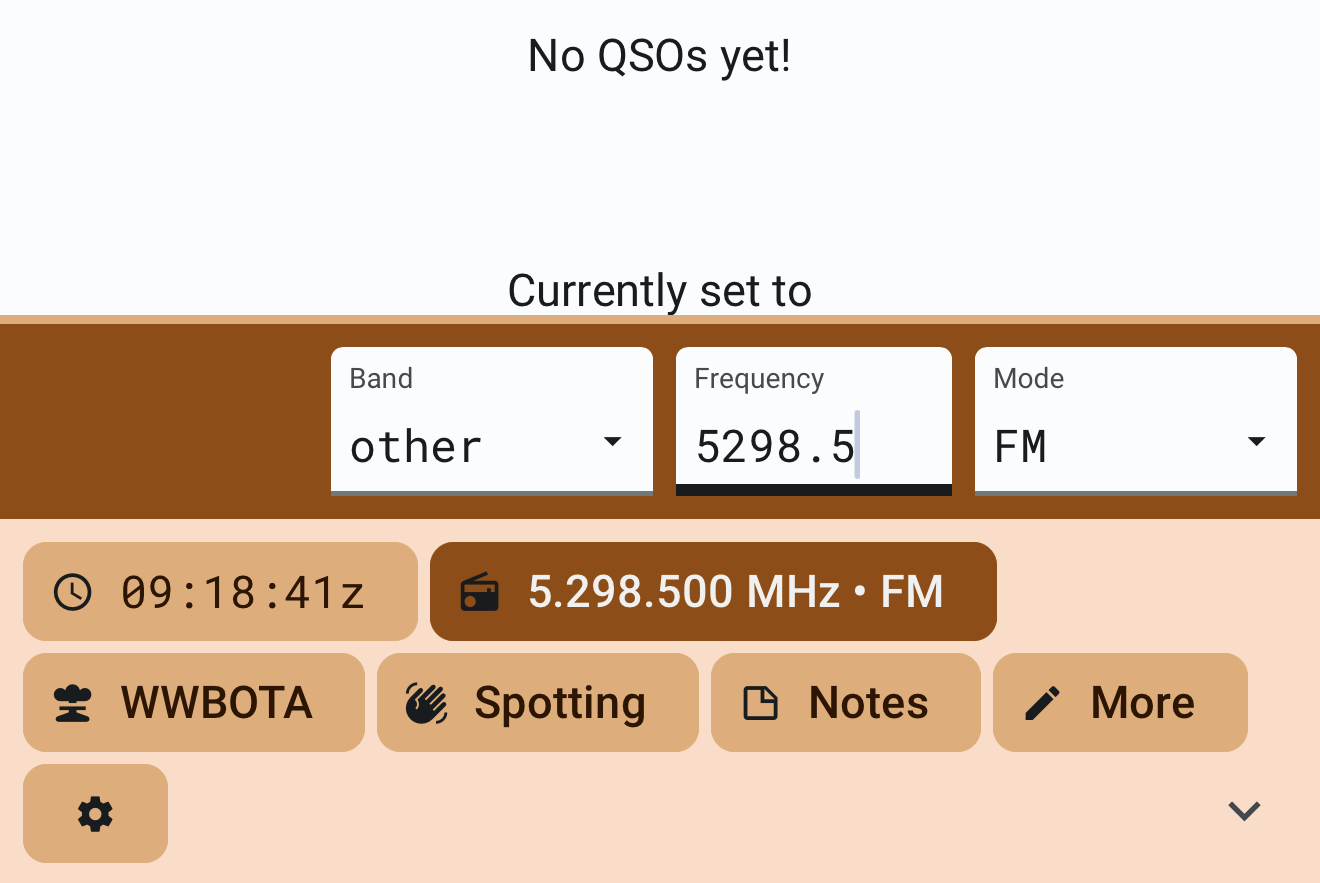Open the WWBOTA label

click(217, 703)
